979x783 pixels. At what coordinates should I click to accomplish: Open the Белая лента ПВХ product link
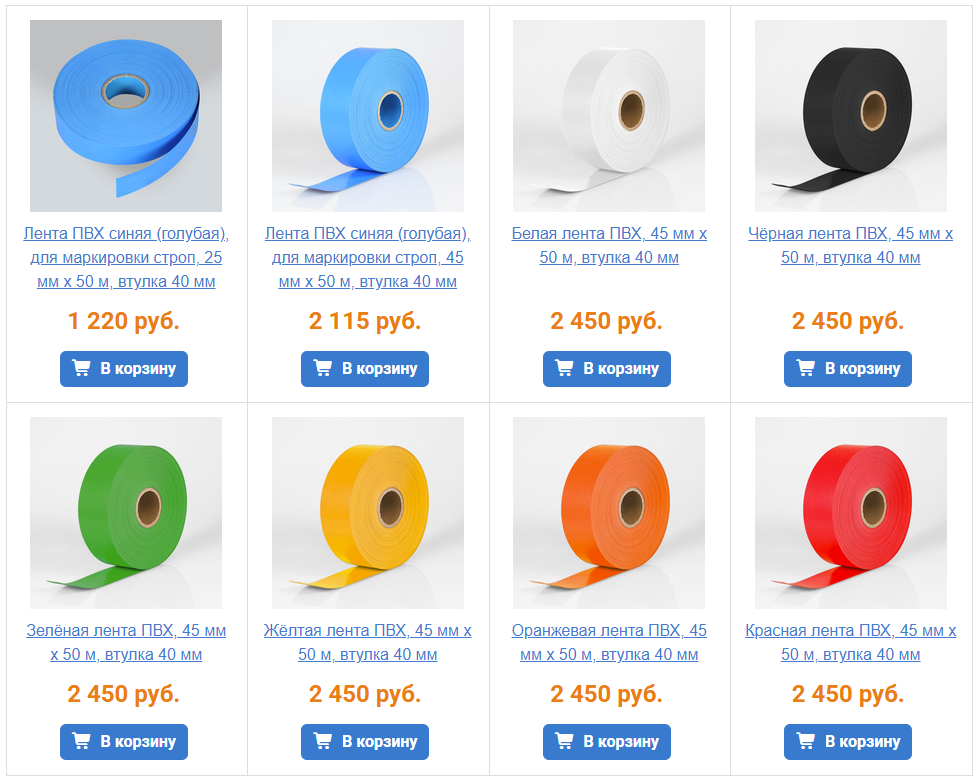pos(609,245)
